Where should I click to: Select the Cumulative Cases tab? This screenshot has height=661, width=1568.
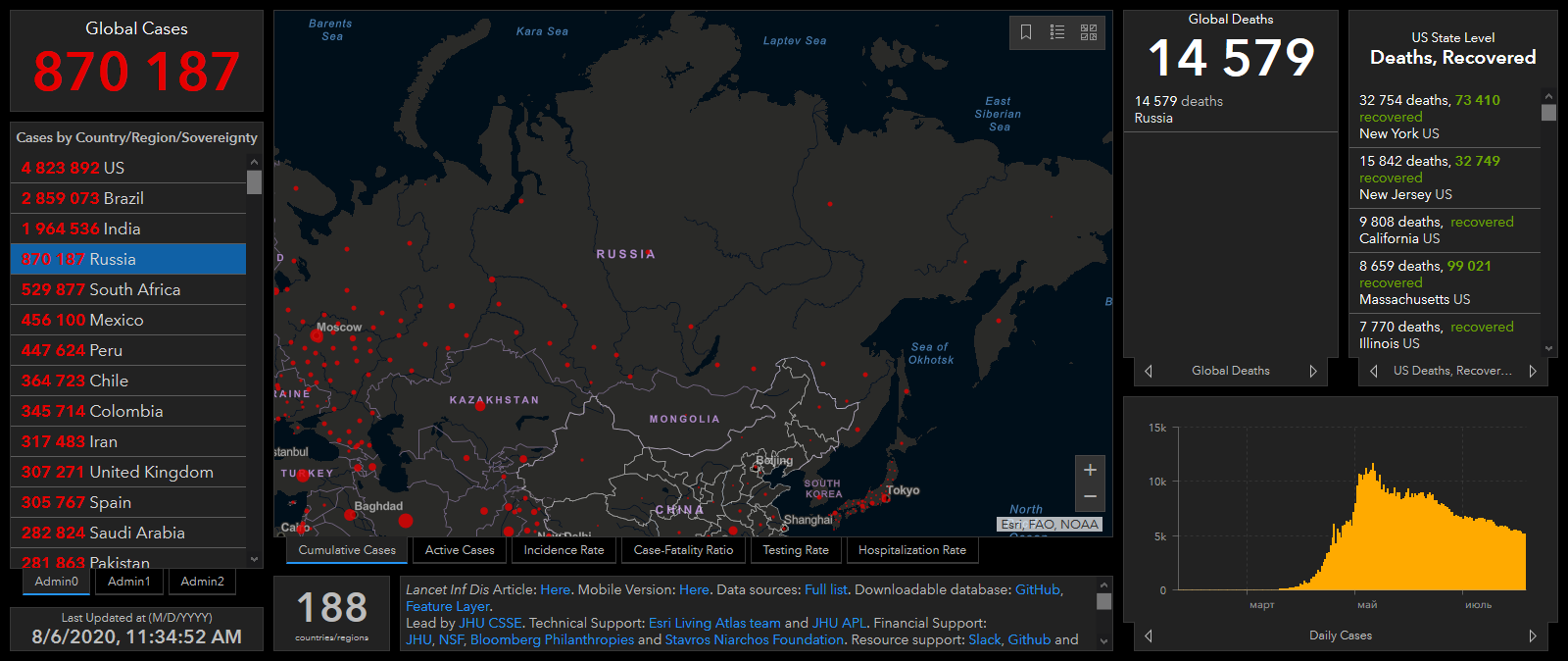point(347,550)
